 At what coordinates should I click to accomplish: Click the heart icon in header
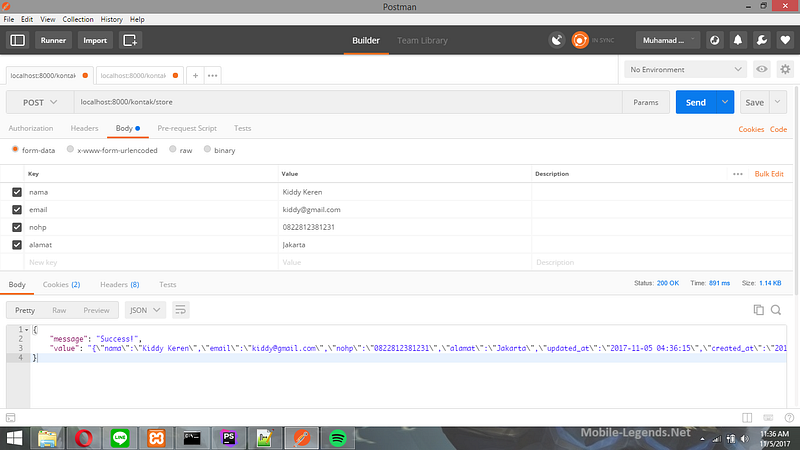click(x=785, y=40)
